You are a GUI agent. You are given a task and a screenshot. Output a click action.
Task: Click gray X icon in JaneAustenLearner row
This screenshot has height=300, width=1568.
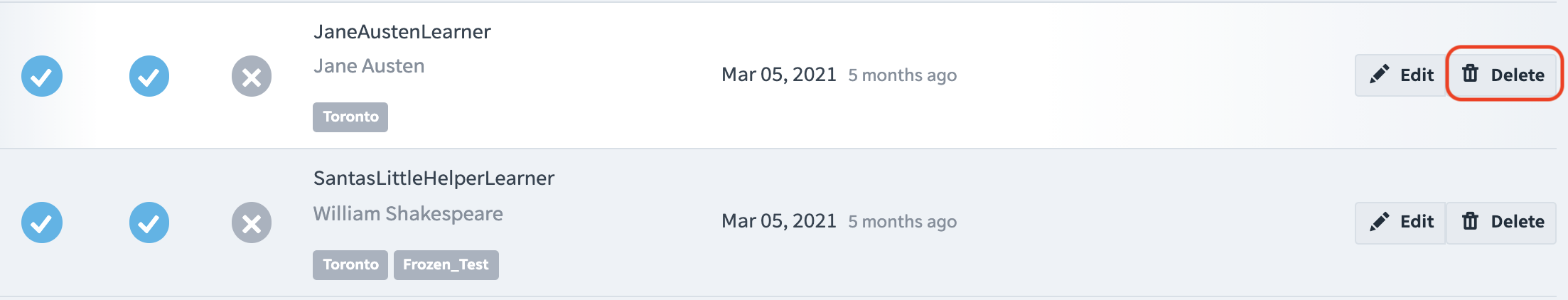click(x=252, y=76)
